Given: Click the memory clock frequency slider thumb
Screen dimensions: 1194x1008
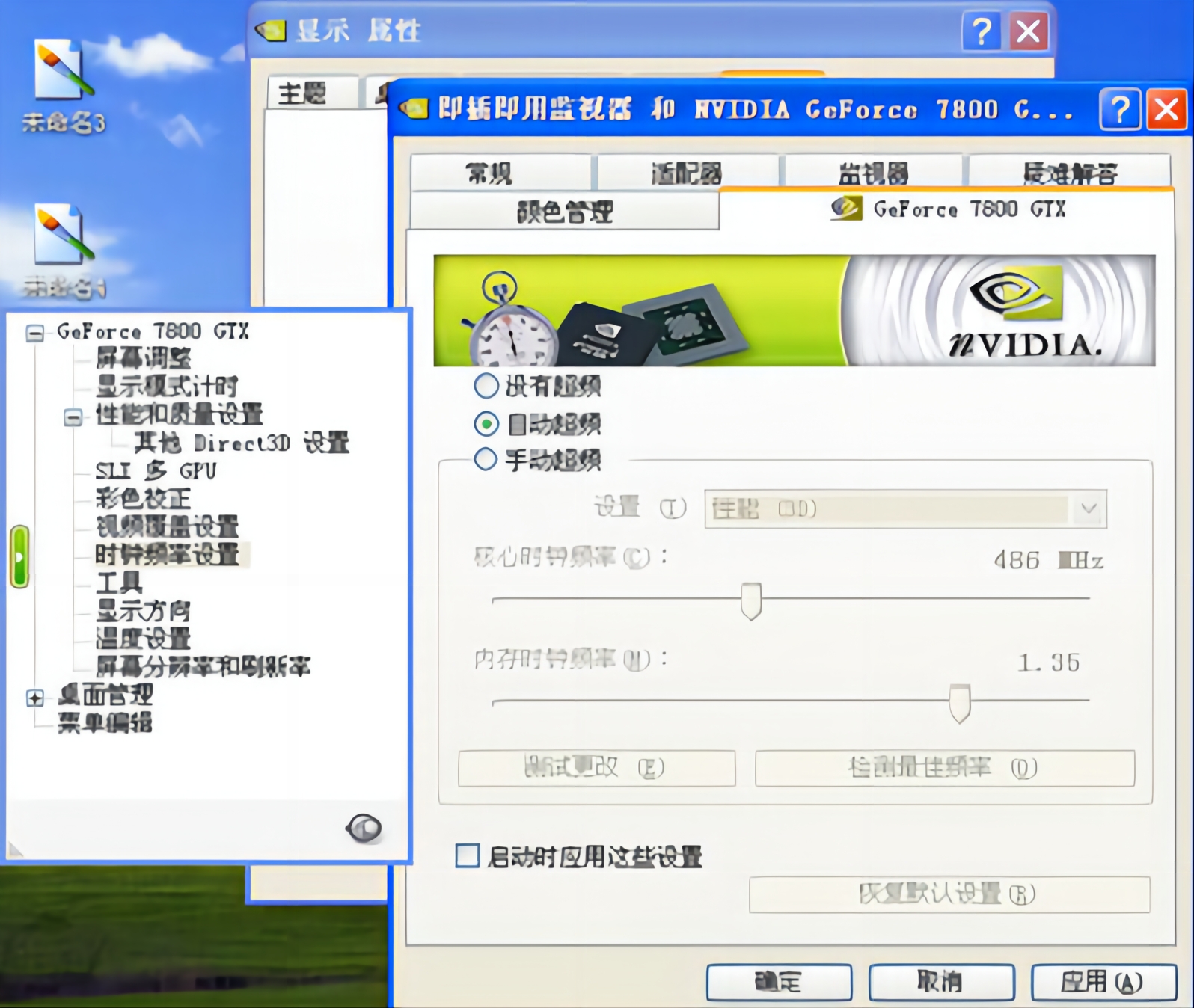Looking at the screenshot, I should click(x=960, y=704).
